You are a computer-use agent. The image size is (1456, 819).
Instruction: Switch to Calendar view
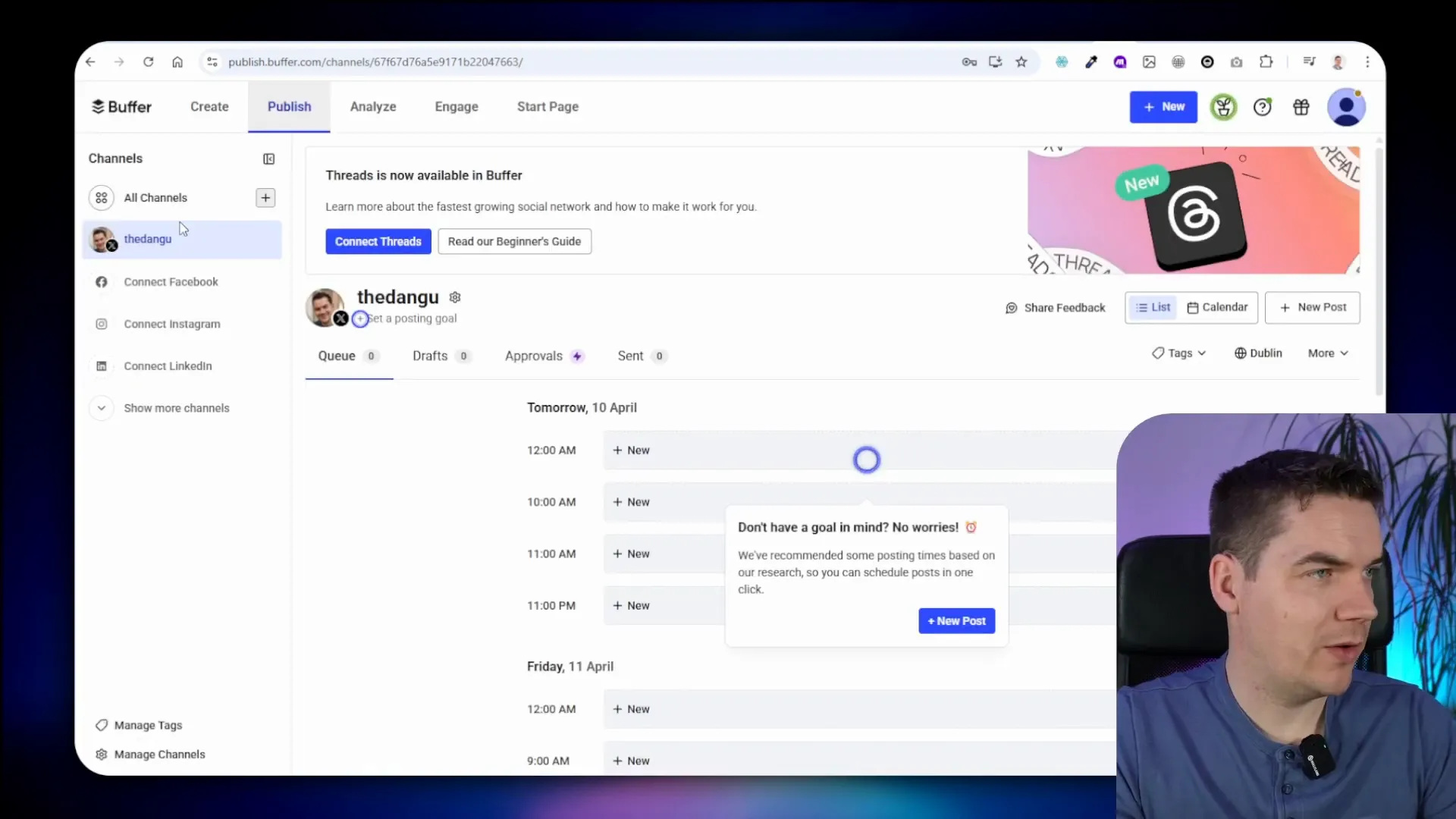point(1217,307)
